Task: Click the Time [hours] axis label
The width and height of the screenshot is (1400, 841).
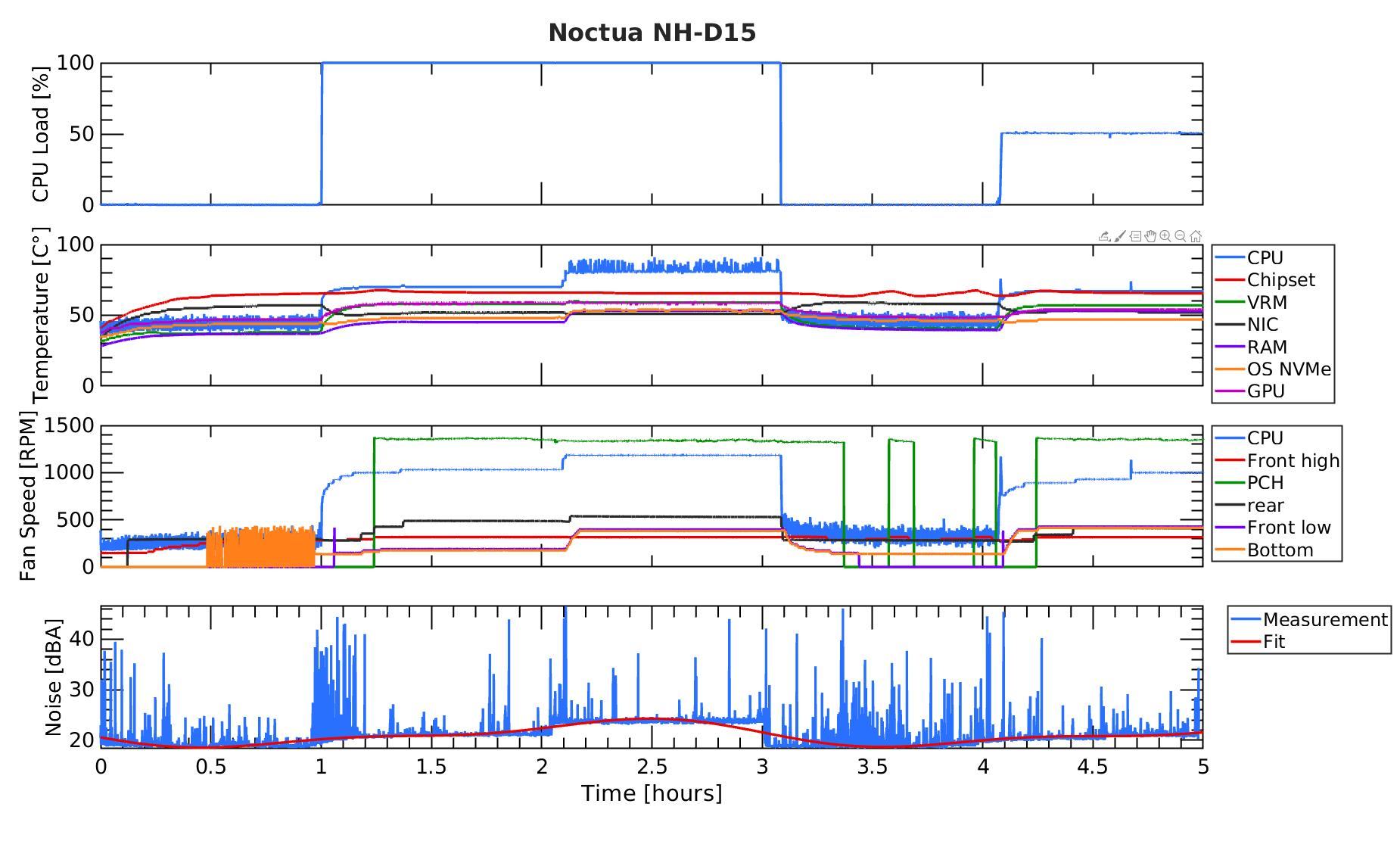Action: 652,793
